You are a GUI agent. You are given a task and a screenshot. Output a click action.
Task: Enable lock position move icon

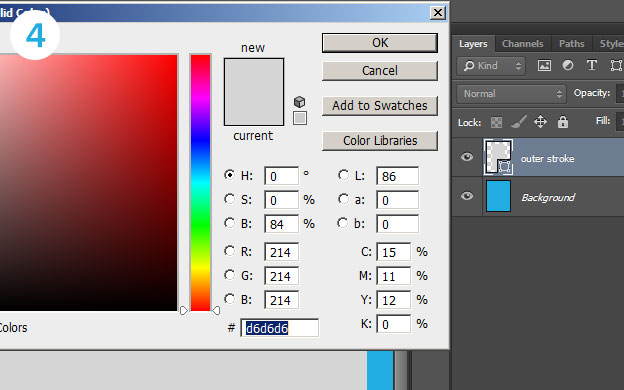540,121
